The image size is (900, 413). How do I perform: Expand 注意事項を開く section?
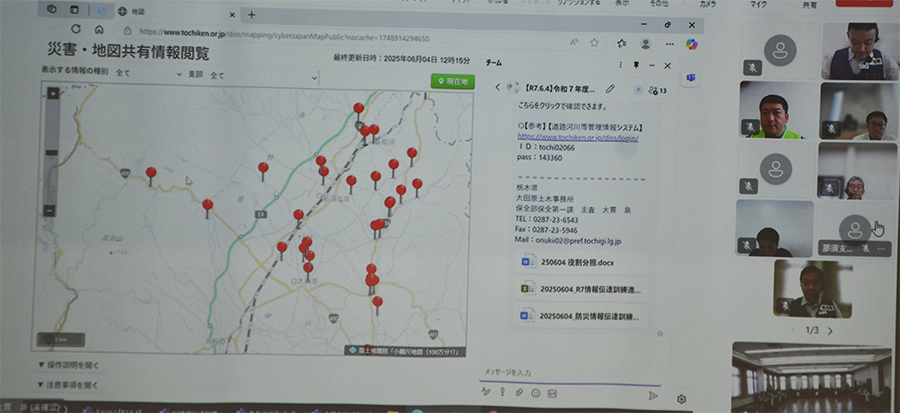point(68,385)
